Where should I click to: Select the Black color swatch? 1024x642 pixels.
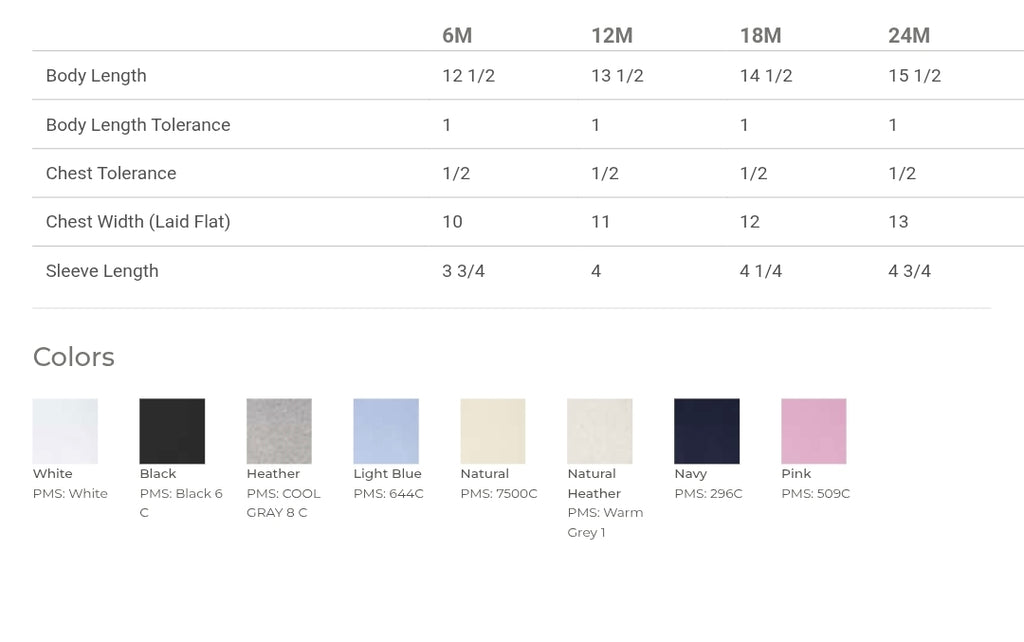pos(172,431)
